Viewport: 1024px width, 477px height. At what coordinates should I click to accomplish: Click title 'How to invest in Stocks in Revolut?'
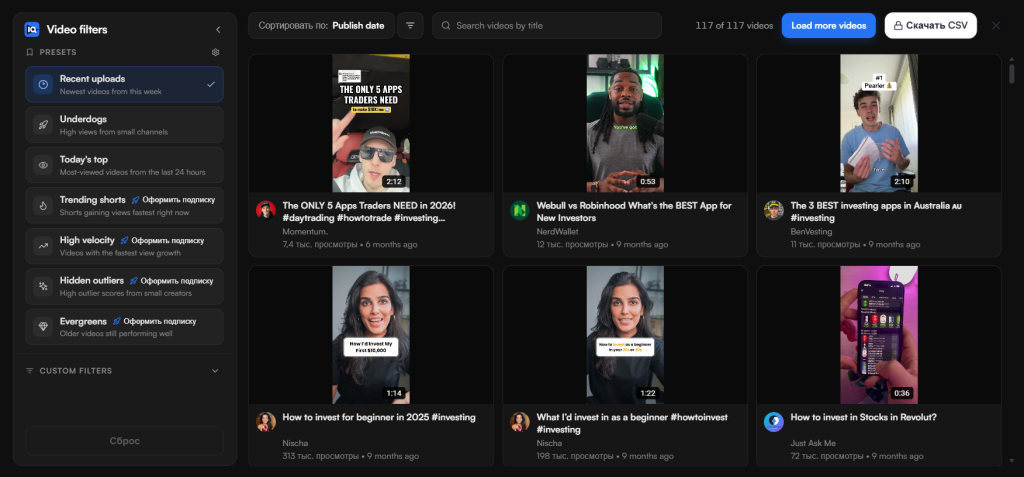point(863,417)
